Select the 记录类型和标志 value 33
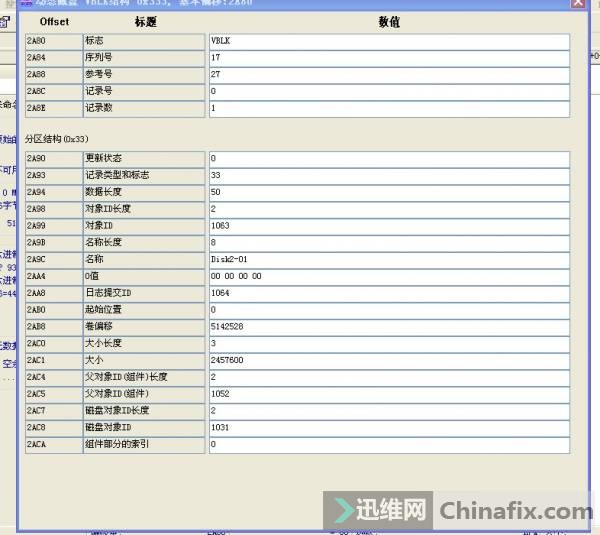600x535 pixels. pos(390,176)
